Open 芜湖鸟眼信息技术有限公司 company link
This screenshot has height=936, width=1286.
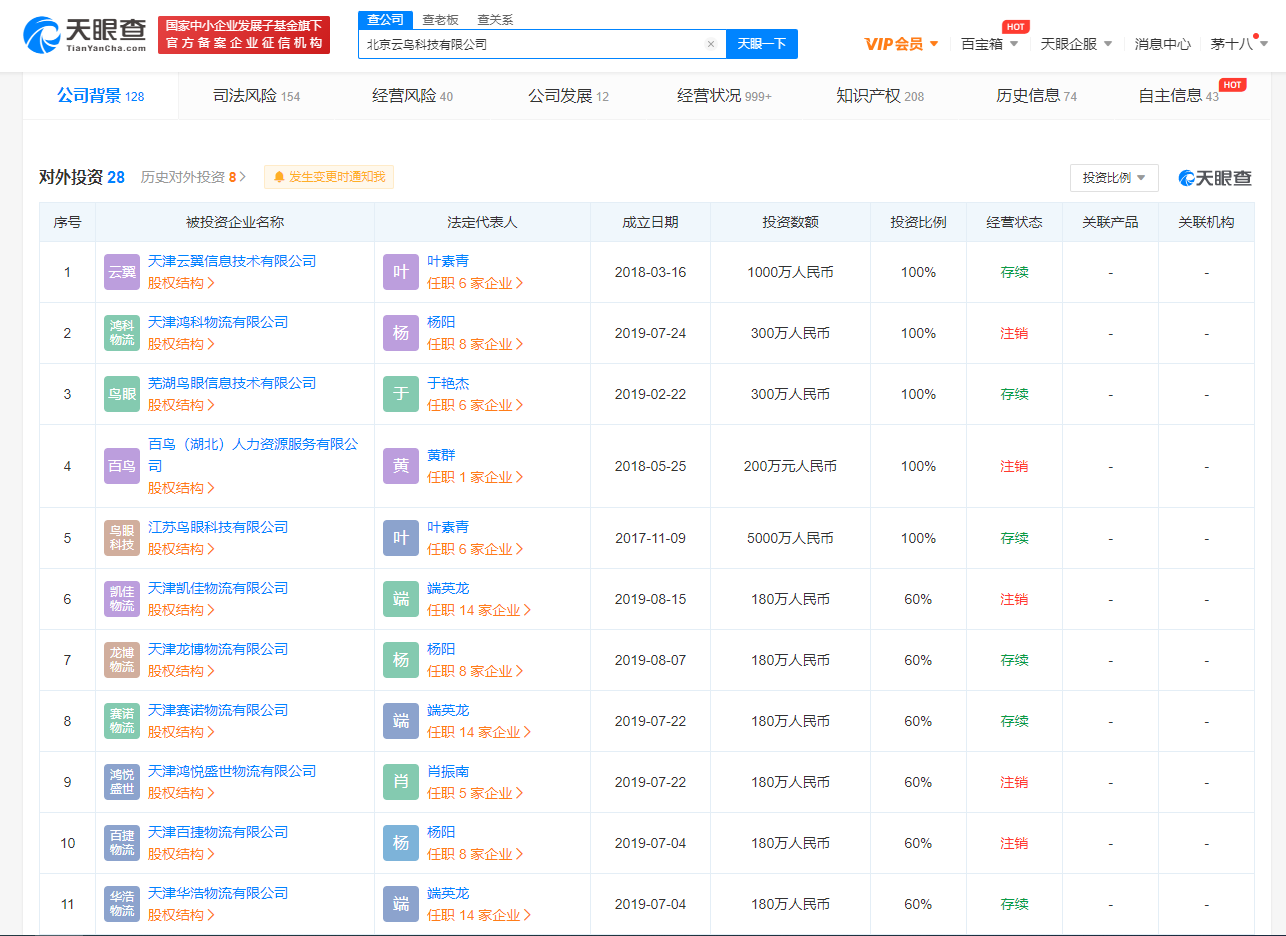[232, 383]
